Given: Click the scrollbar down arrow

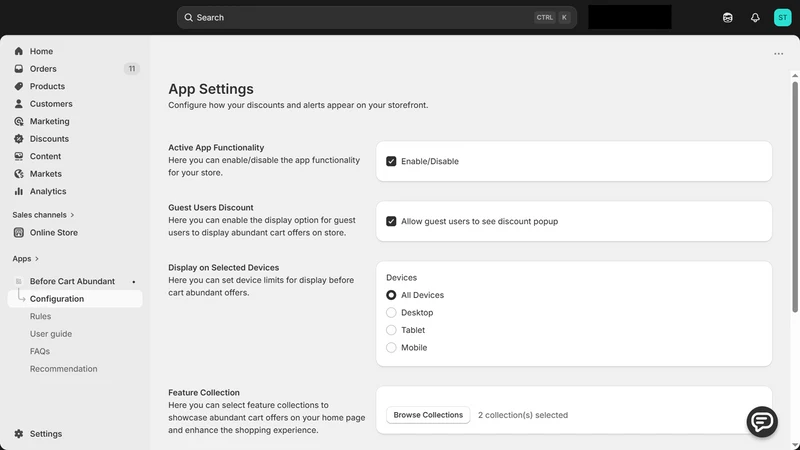Looking at the screenshot, I should coord(795,445).
